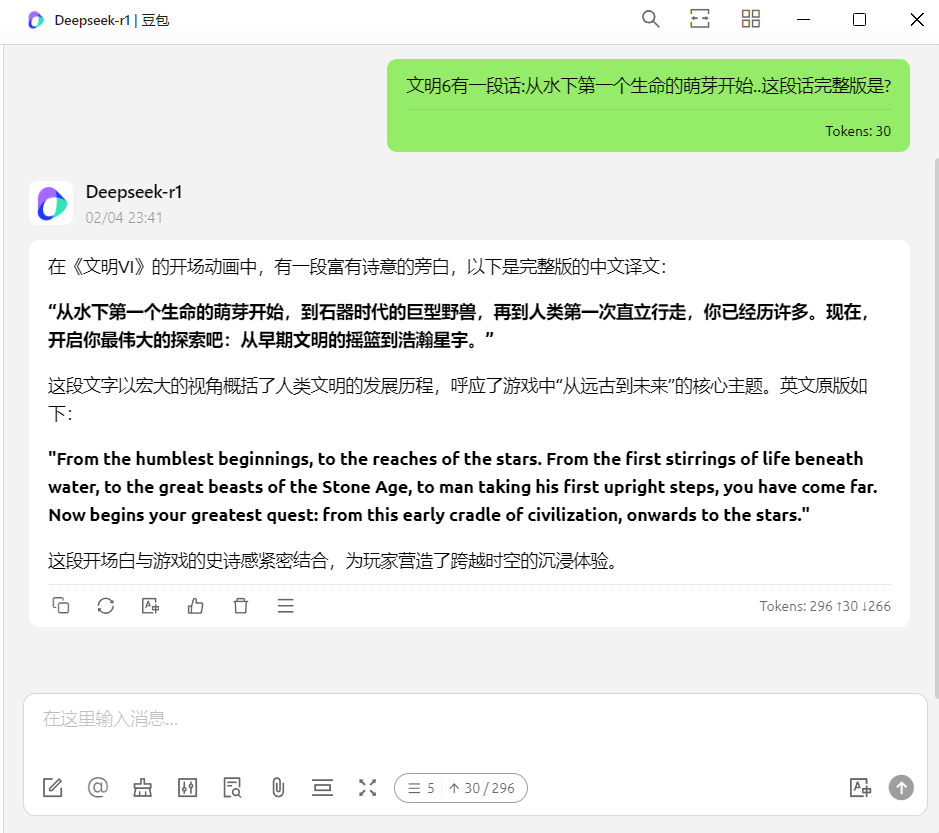Click the green user message bubble

(x=648, y=105)
